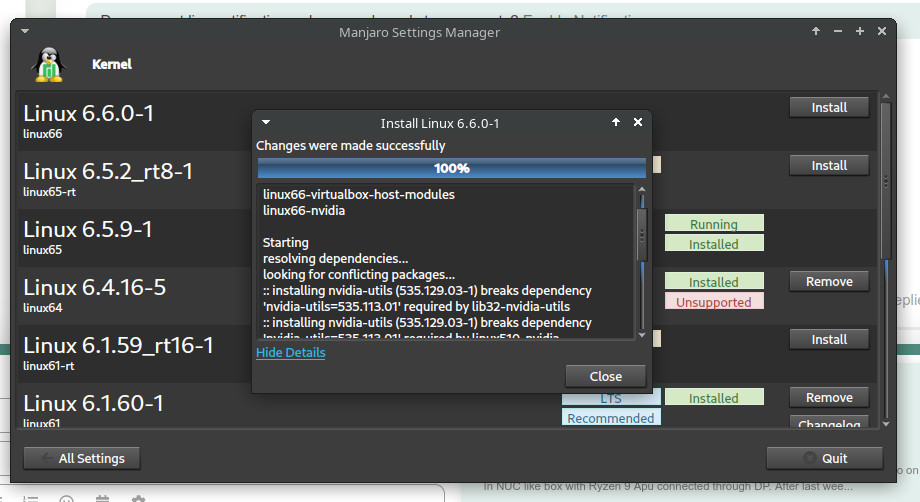This screenshot has height=502, width=920.
Task: Roll up the Manjaro Settings Manager window
Action: [817, 32]
